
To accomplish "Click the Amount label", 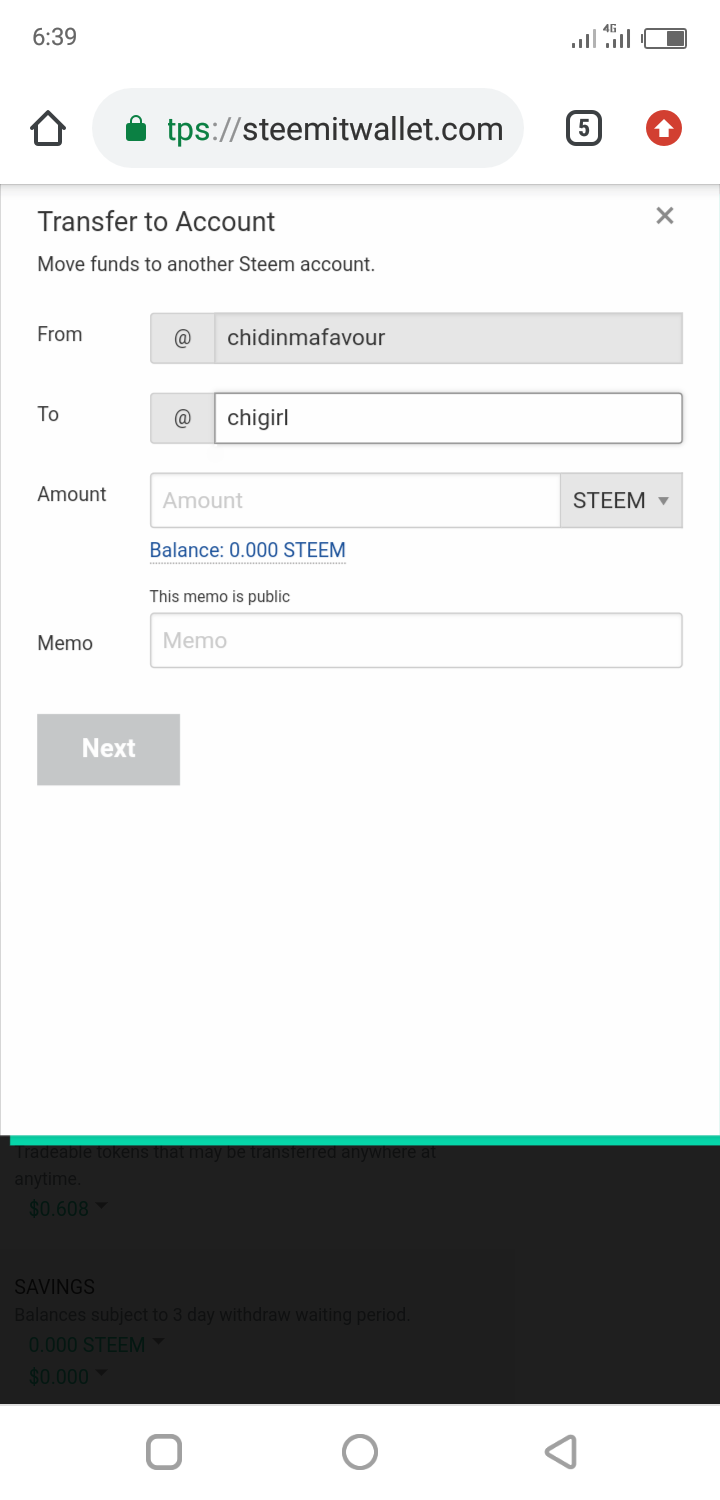I will [x=72, y=494].
